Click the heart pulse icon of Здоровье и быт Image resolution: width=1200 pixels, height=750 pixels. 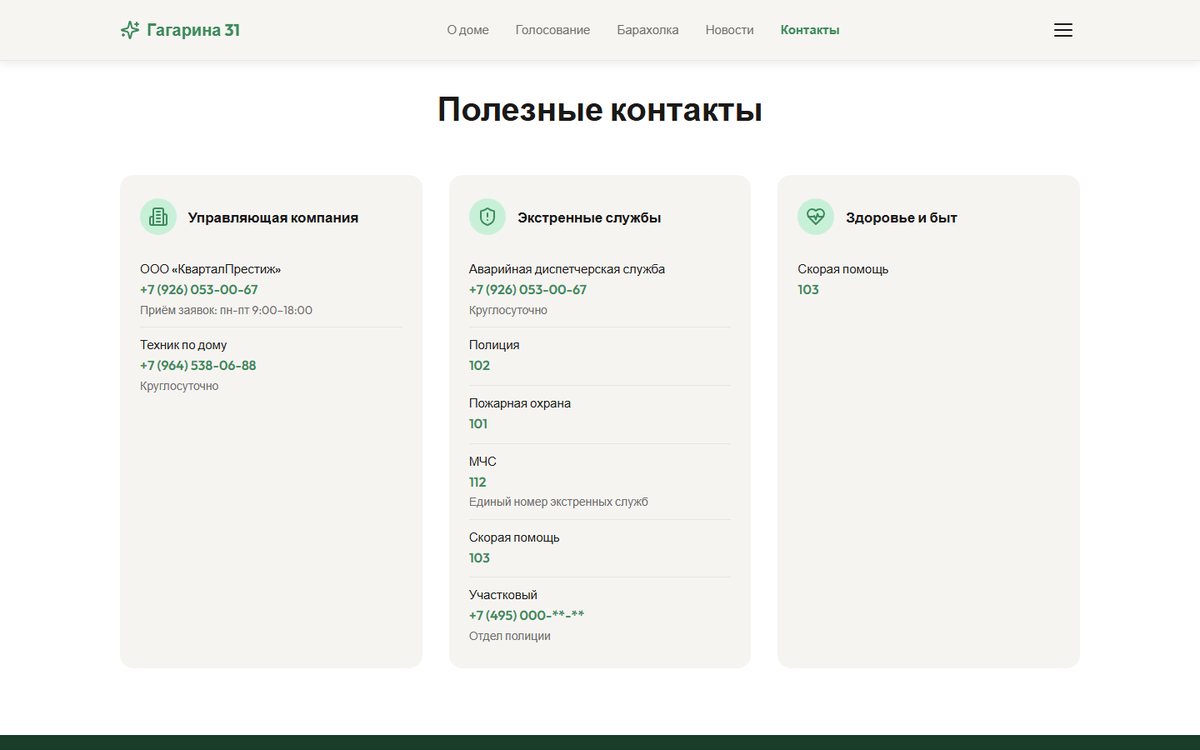[x=816, y=217]
